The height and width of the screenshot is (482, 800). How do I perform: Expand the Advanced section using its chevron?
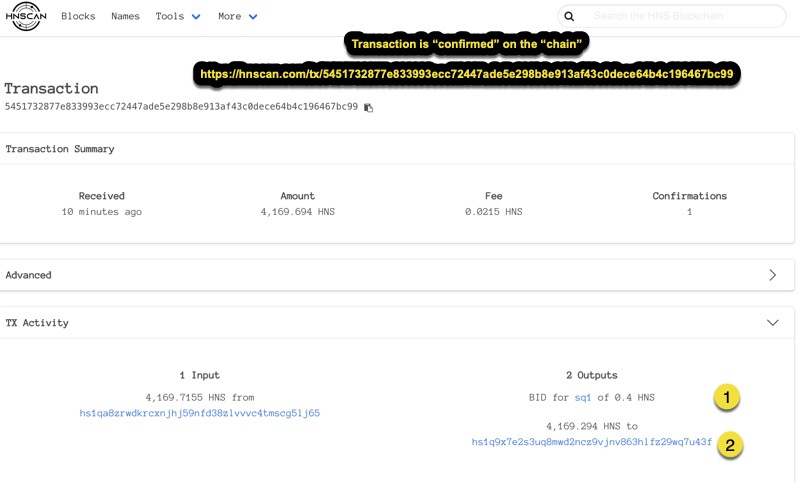pos(772,275)
